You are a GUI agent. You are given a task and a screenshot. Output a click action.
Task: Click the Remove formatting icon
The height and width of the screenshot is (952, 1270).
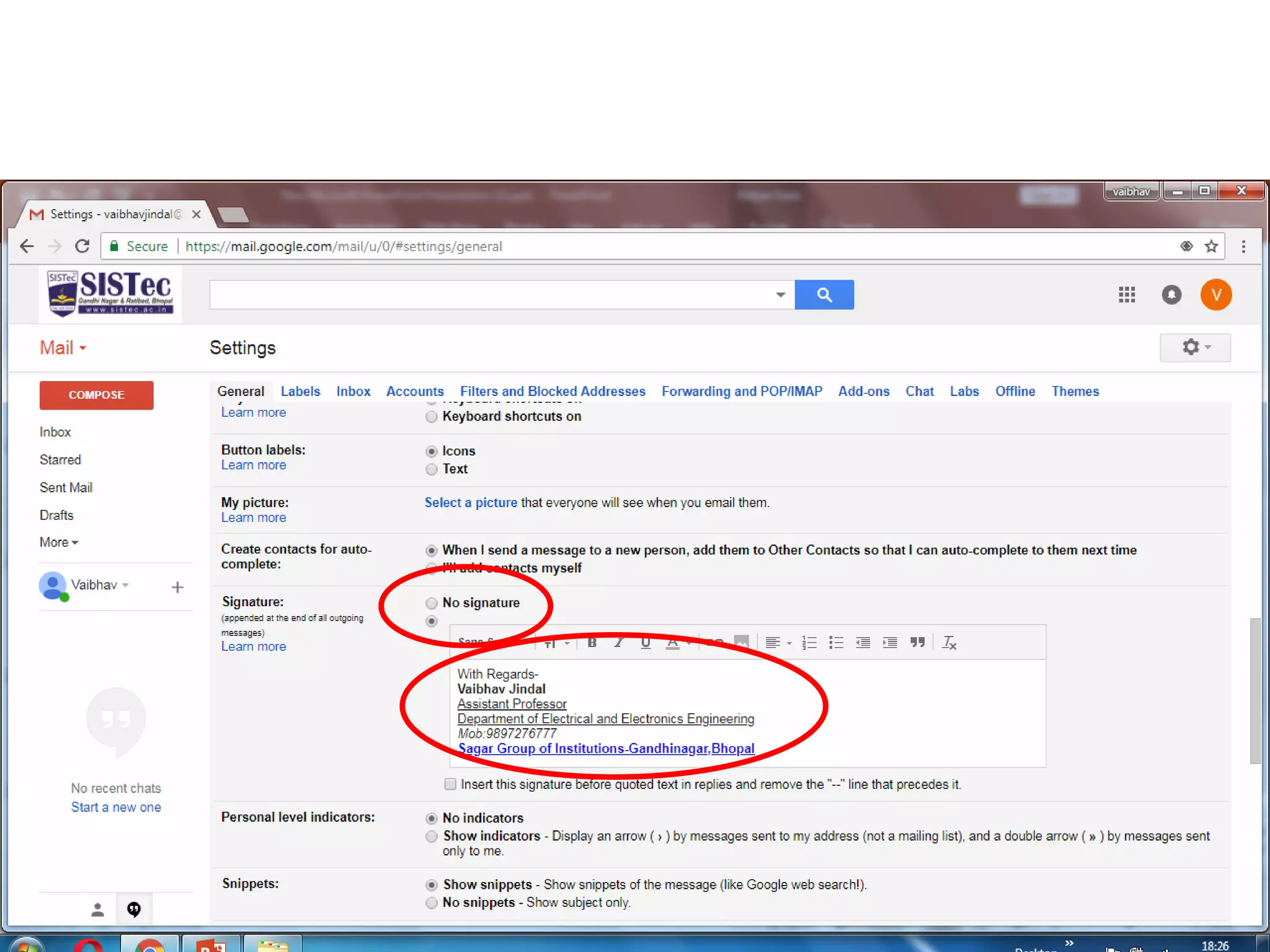pos(949,643)
